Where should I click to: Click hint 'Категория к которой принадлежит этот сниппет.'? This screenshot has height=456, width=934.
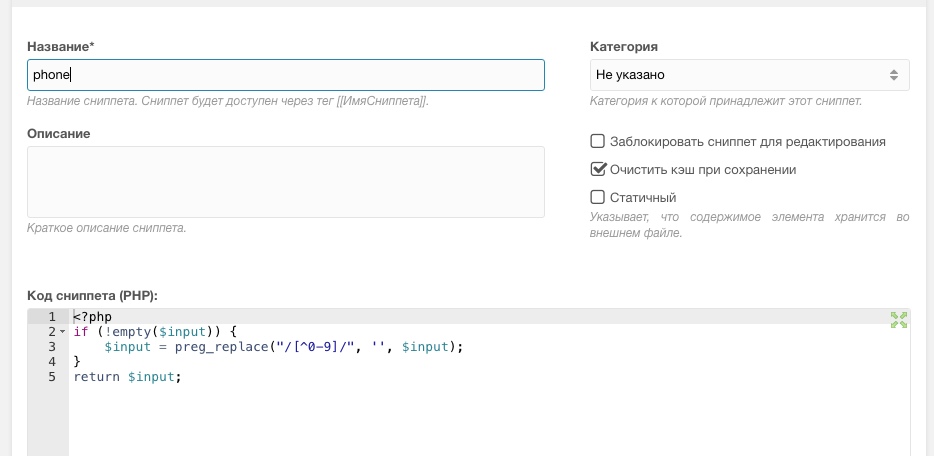point(726,101)
